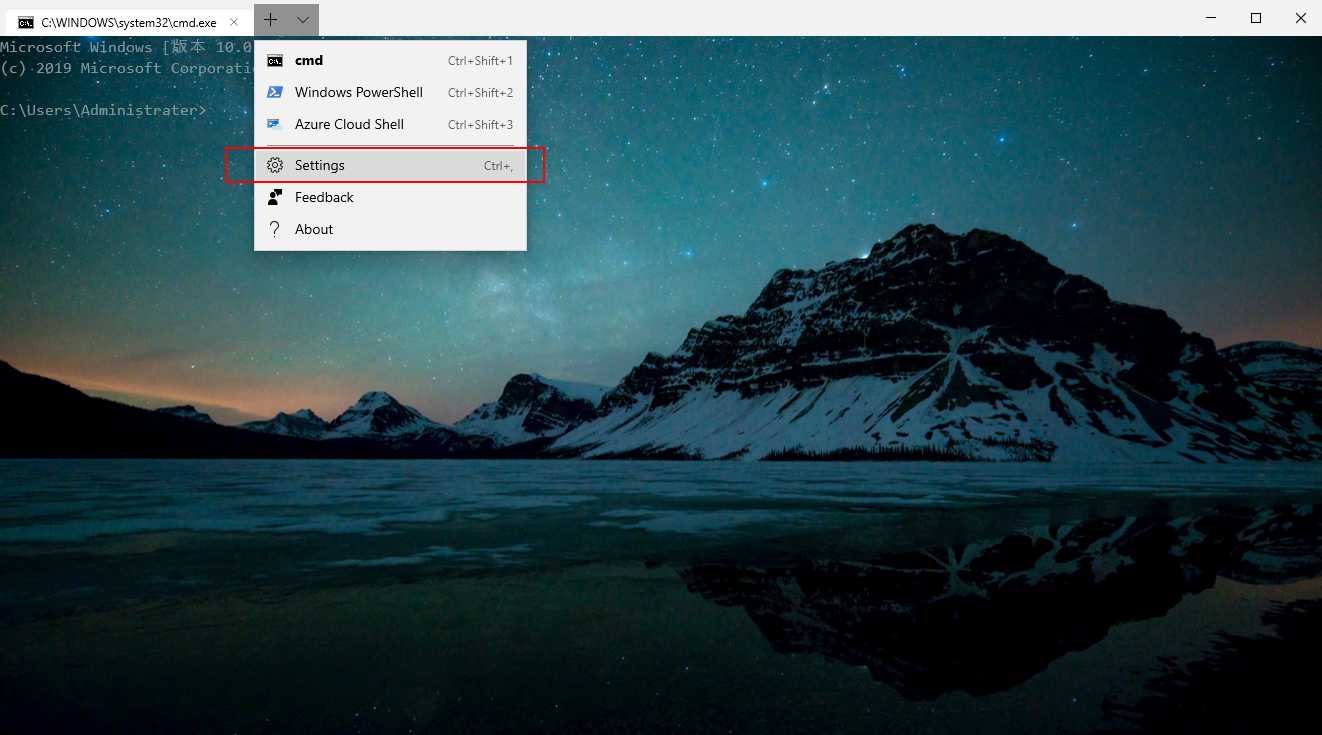Click the cmd icon in the dropdown menu
Screen dimensions: 1322x735
coord(274,60)
